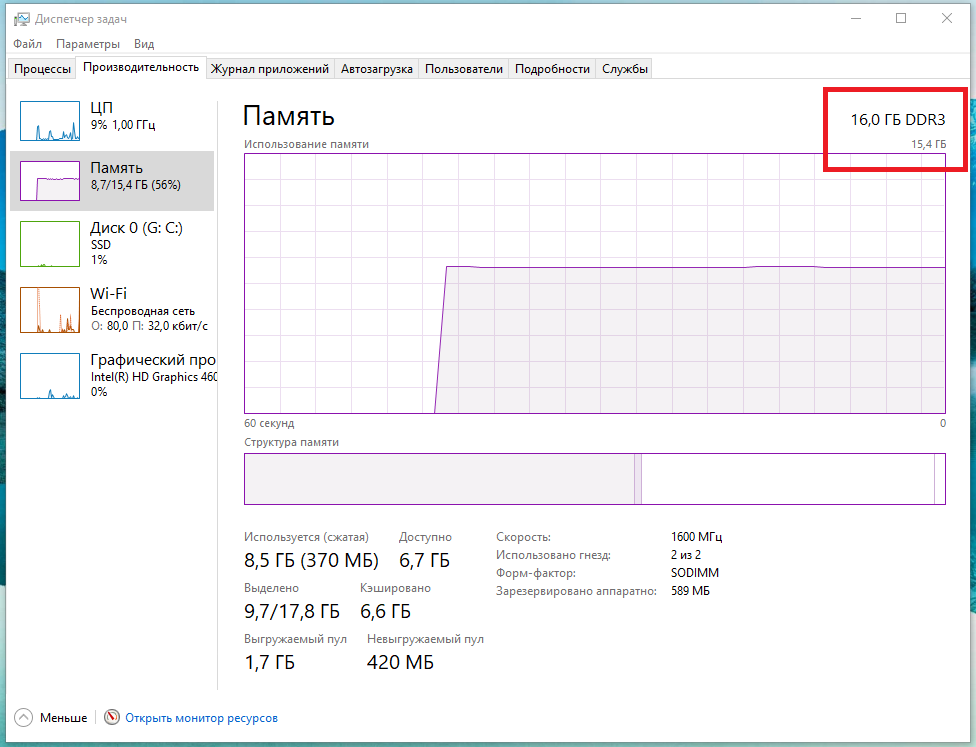
Task: Click Открыть монитор ресурсов link
Action: pyautogui.click(x=202, y=718)
